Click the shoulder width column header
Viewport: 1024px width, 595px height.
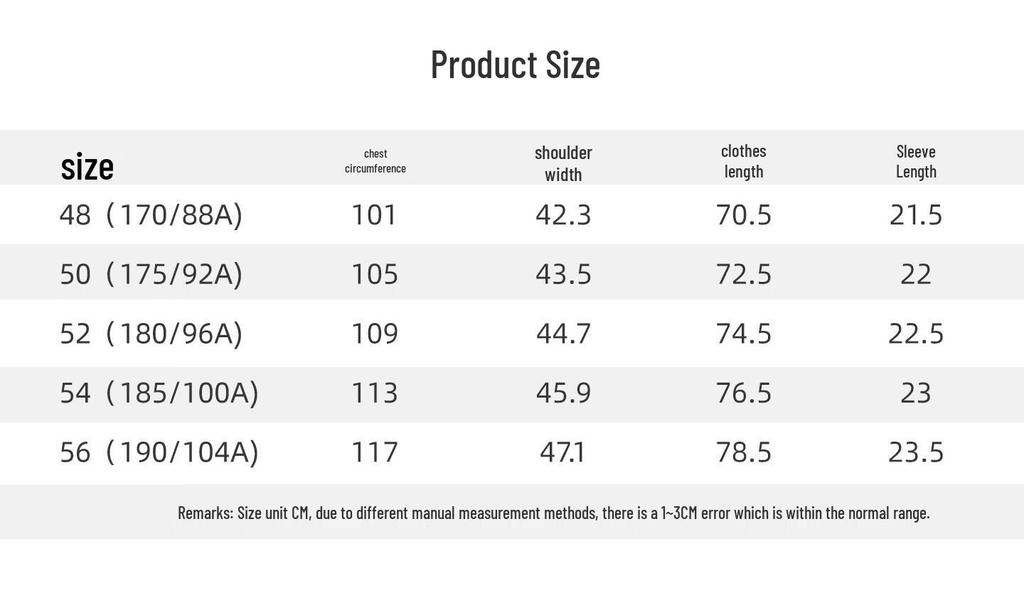point(563,163)
